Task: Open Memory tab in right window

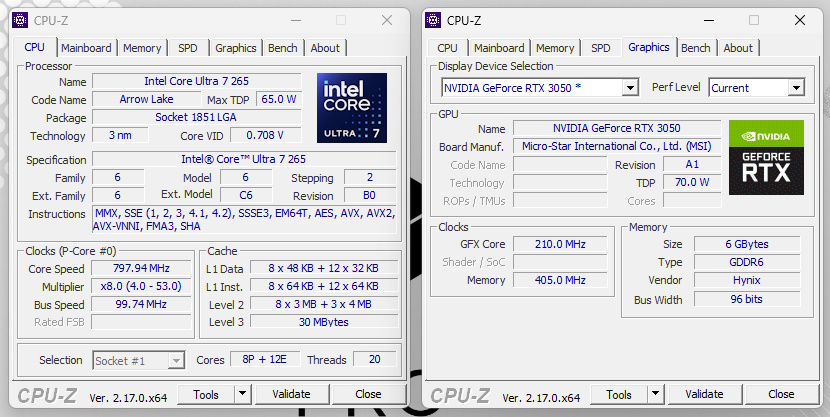Action: (x=555, y=48)
